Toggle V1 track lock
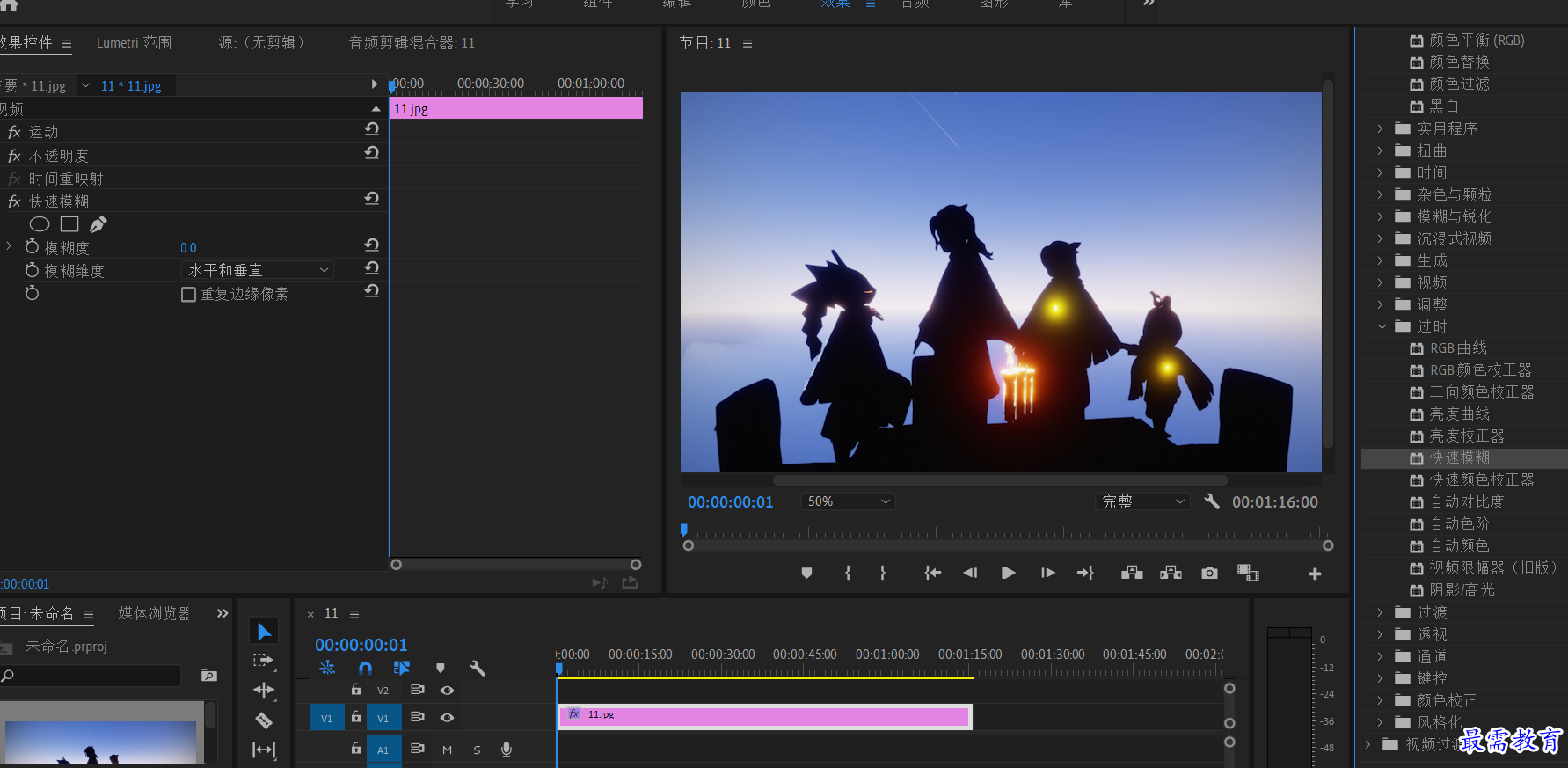1568x768 pixels. point(356,717)
